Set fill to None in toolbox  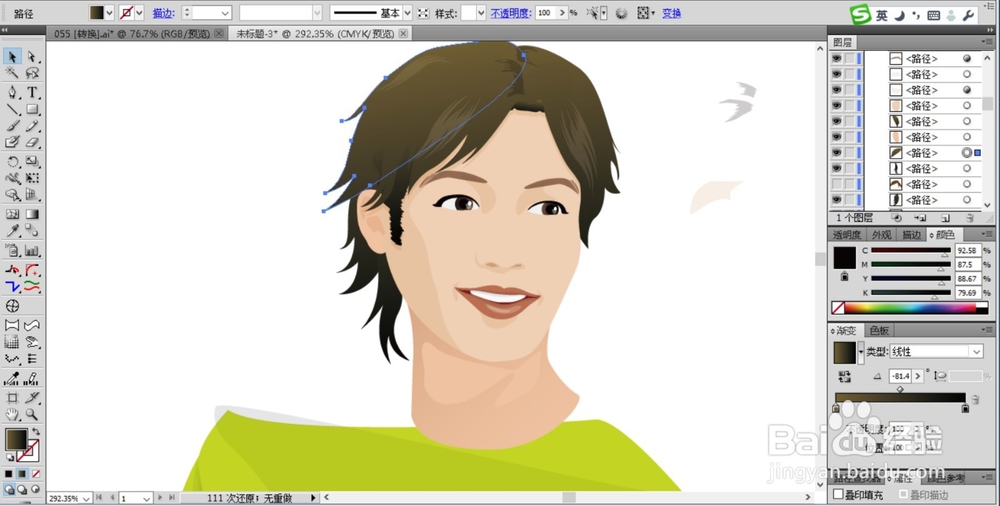tap(36, 473)
